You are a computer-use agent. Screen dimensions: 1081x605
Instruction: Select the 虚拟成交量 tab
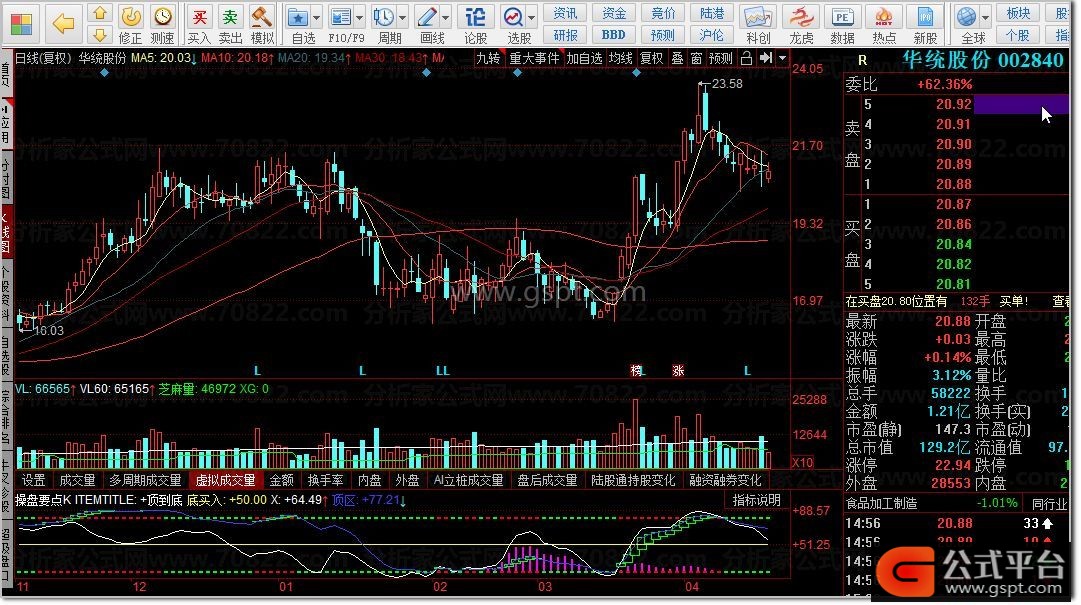[x=225, y=480]
